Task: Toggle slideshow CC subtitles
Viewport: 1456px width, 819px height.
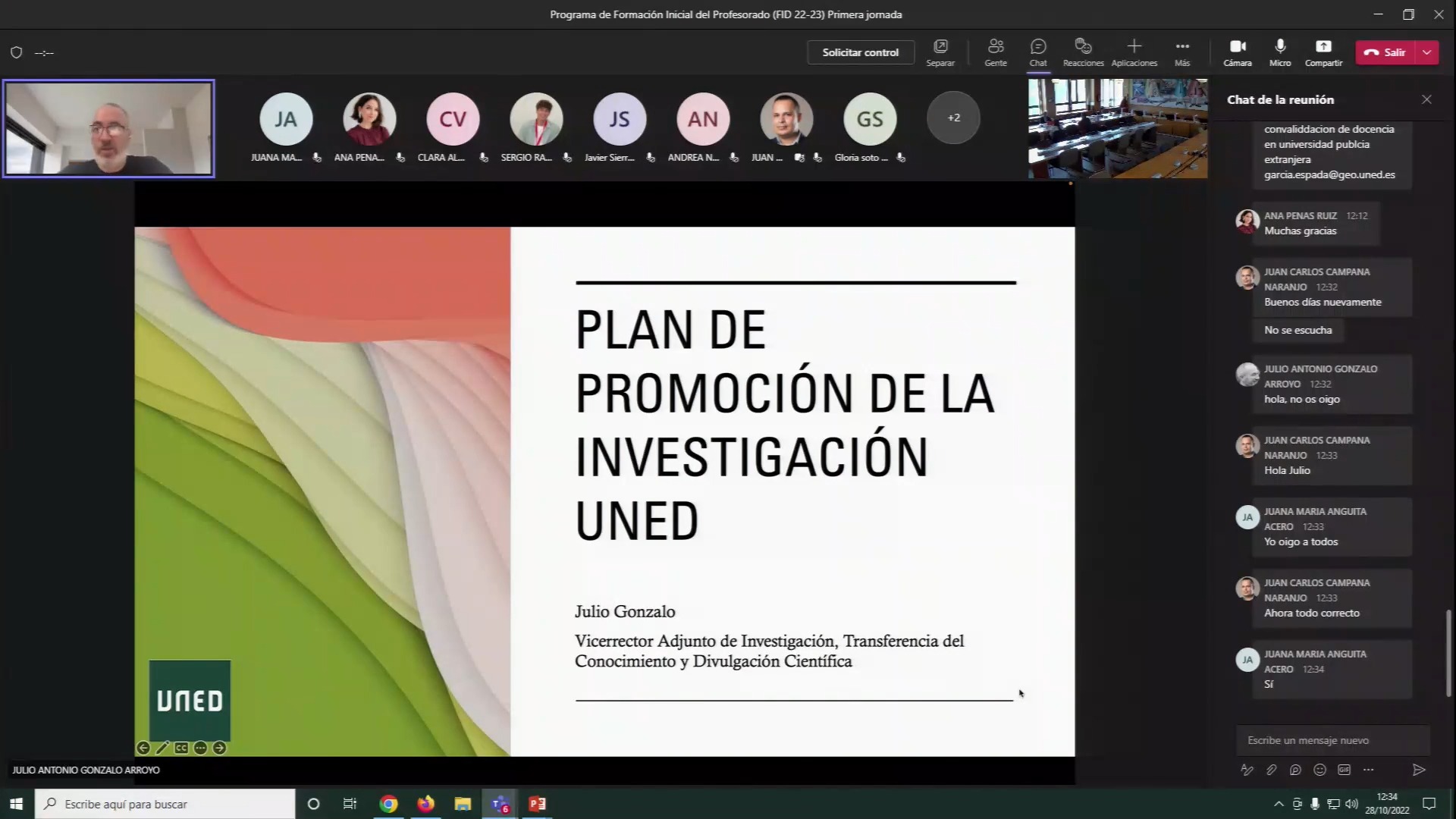Action: click(x=181, y=748)
